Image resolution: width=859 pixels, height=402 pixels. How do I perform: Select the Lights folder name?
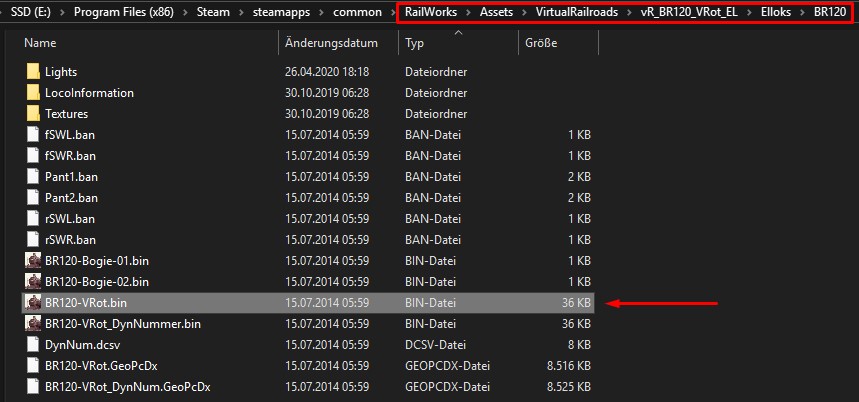click(61, 72)
